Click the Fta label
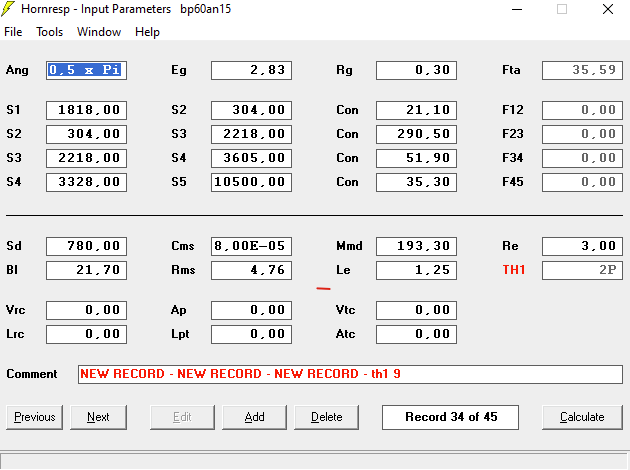Image resolution: width=630 pixels, height=470 pixels. pos(511,70)
